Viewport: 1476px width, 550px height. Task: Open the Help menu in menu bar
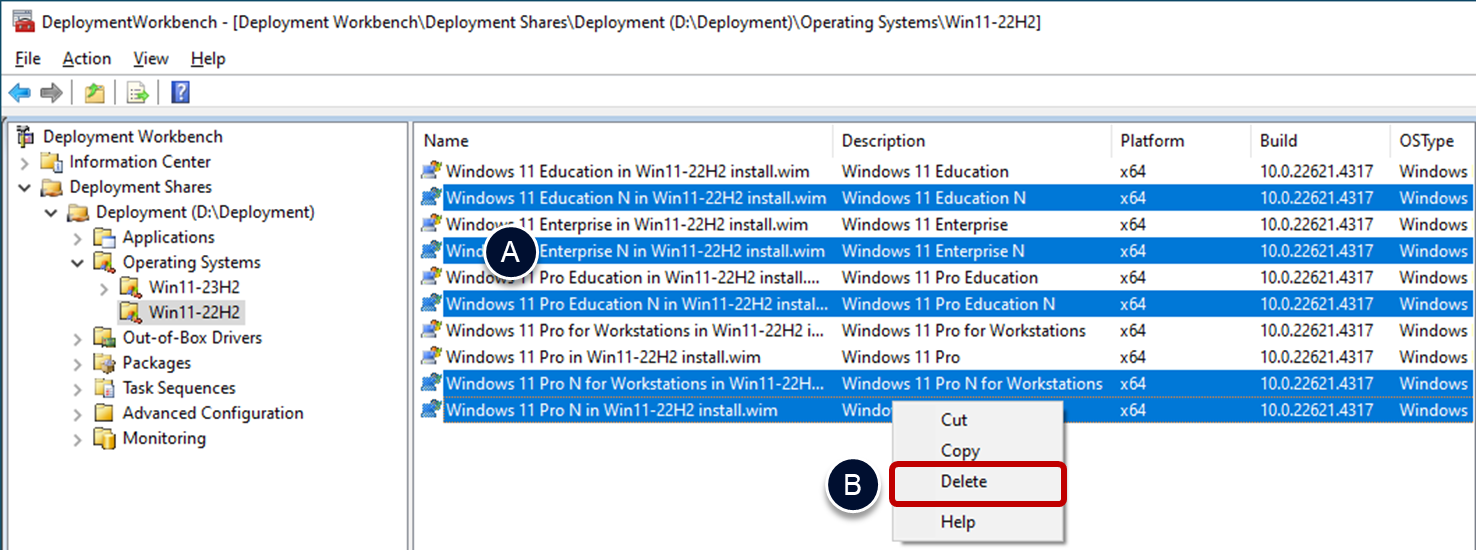pos(208,59)
